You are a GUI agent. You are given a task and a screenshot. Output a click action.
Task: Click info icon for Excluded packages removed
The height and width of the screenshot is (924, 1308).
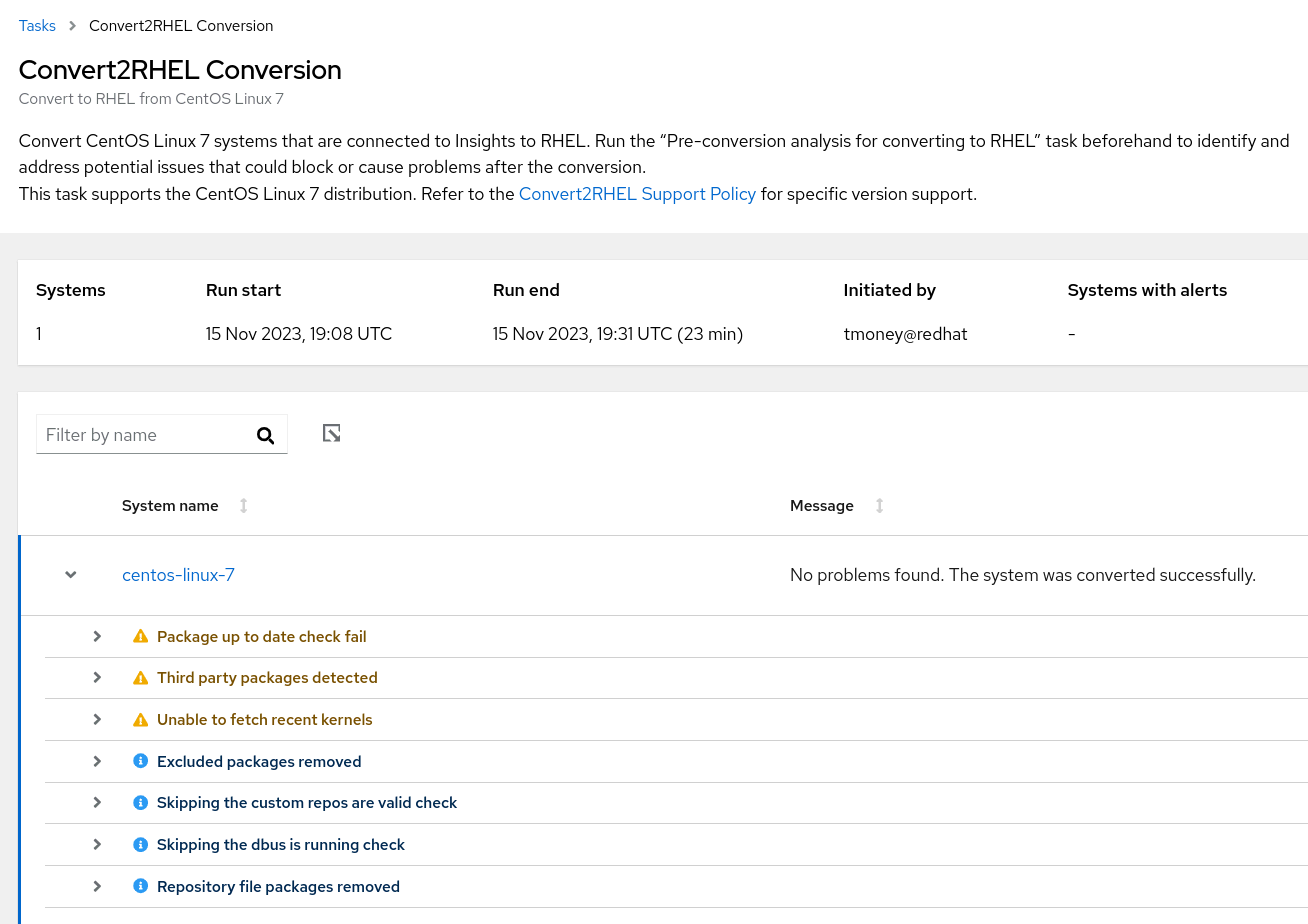pyautogui.click(x=141, y=761)
